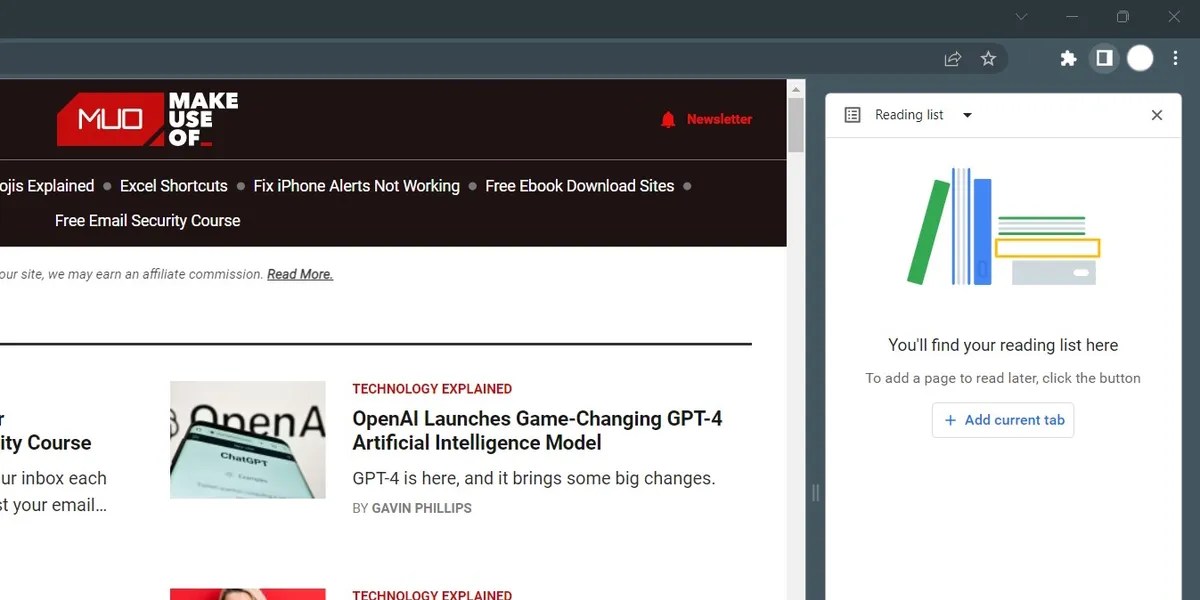This screenshot has height=600, width=1200.
Task: Open the Chrome three-dot menu
Action: coord(1175,58)
